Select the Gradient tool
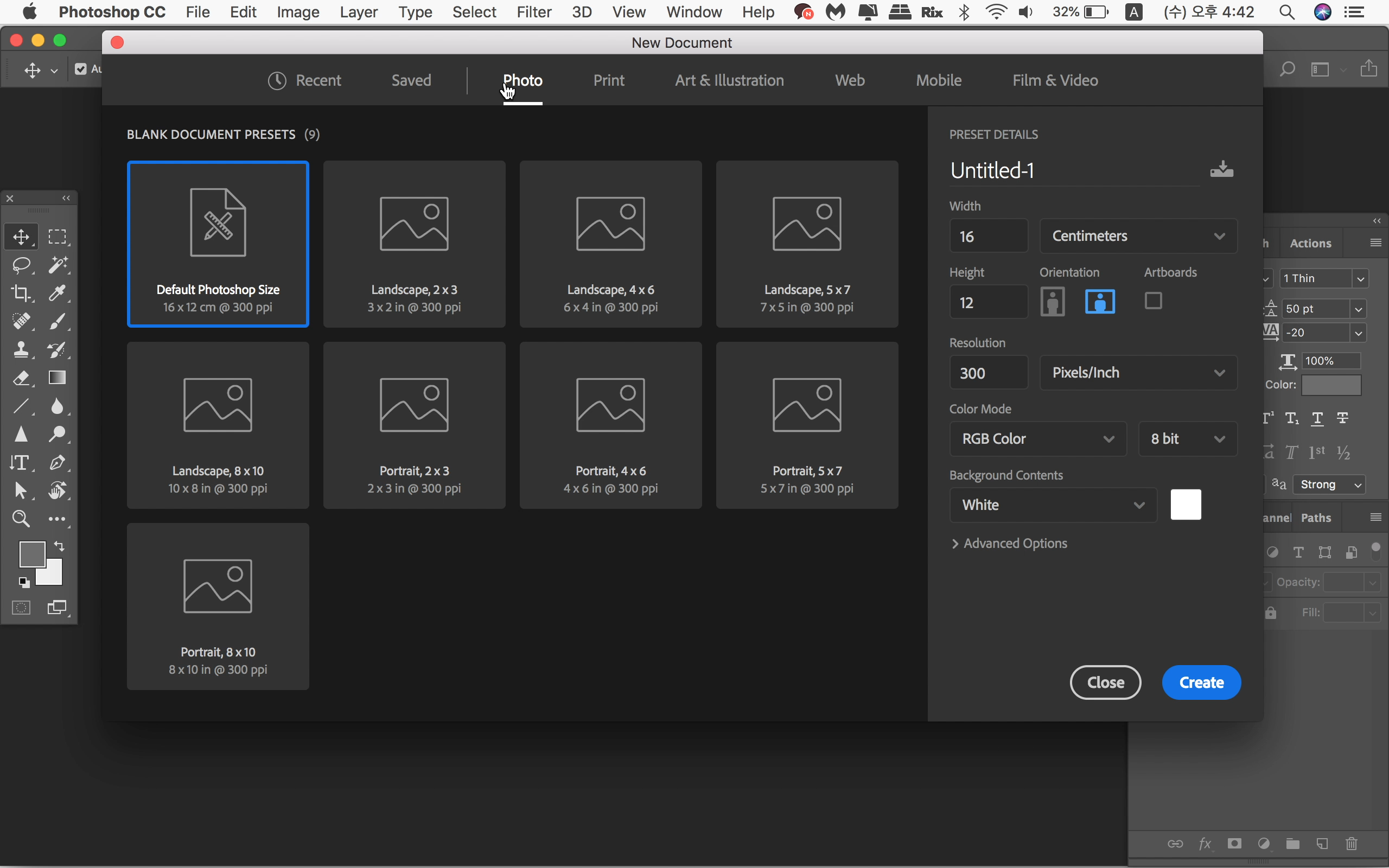This screenshot has width=1389, height=868. (x=57, y=377)
